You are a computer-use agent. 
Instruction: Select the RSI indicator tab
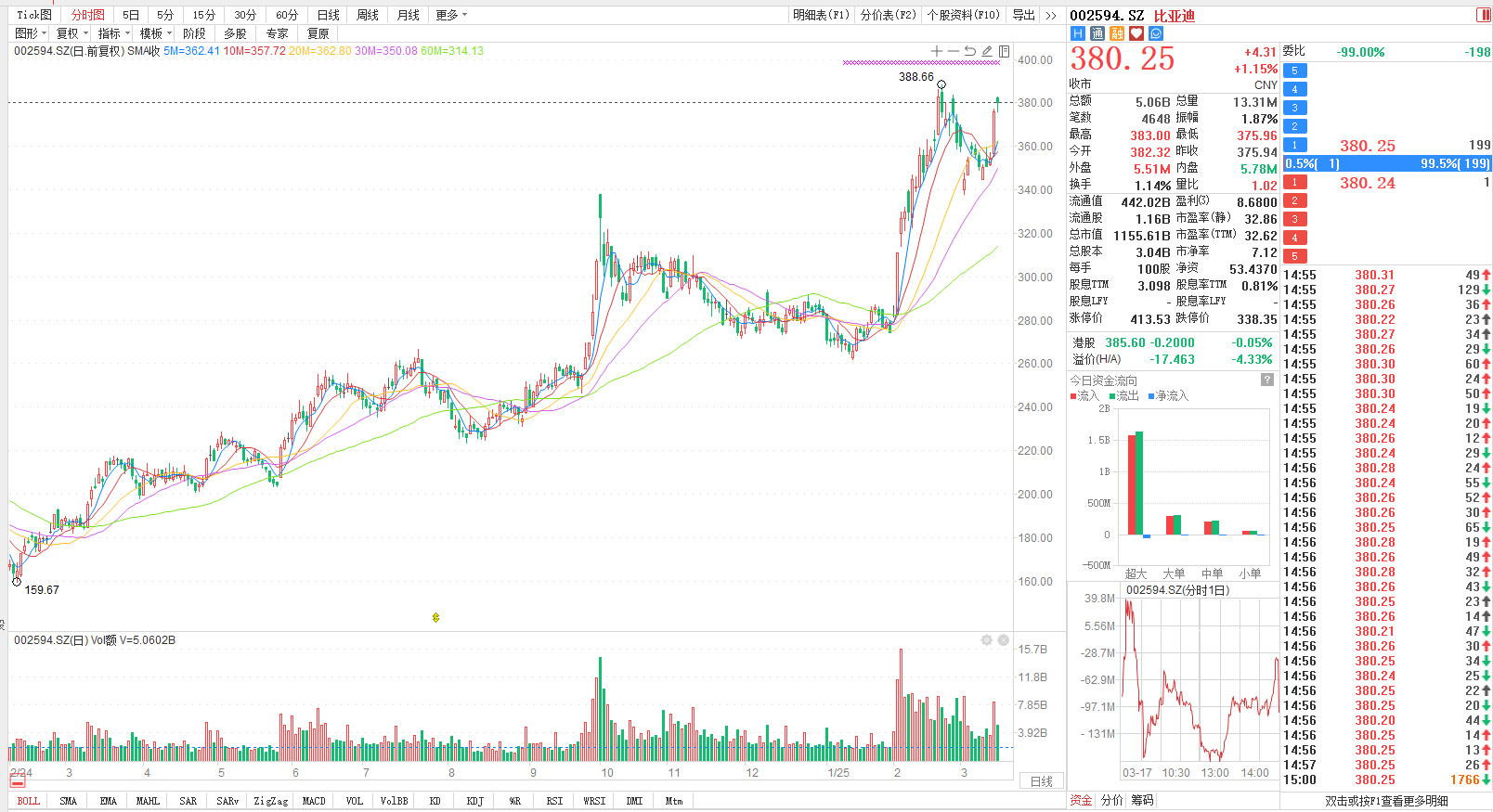coord(554,801)
